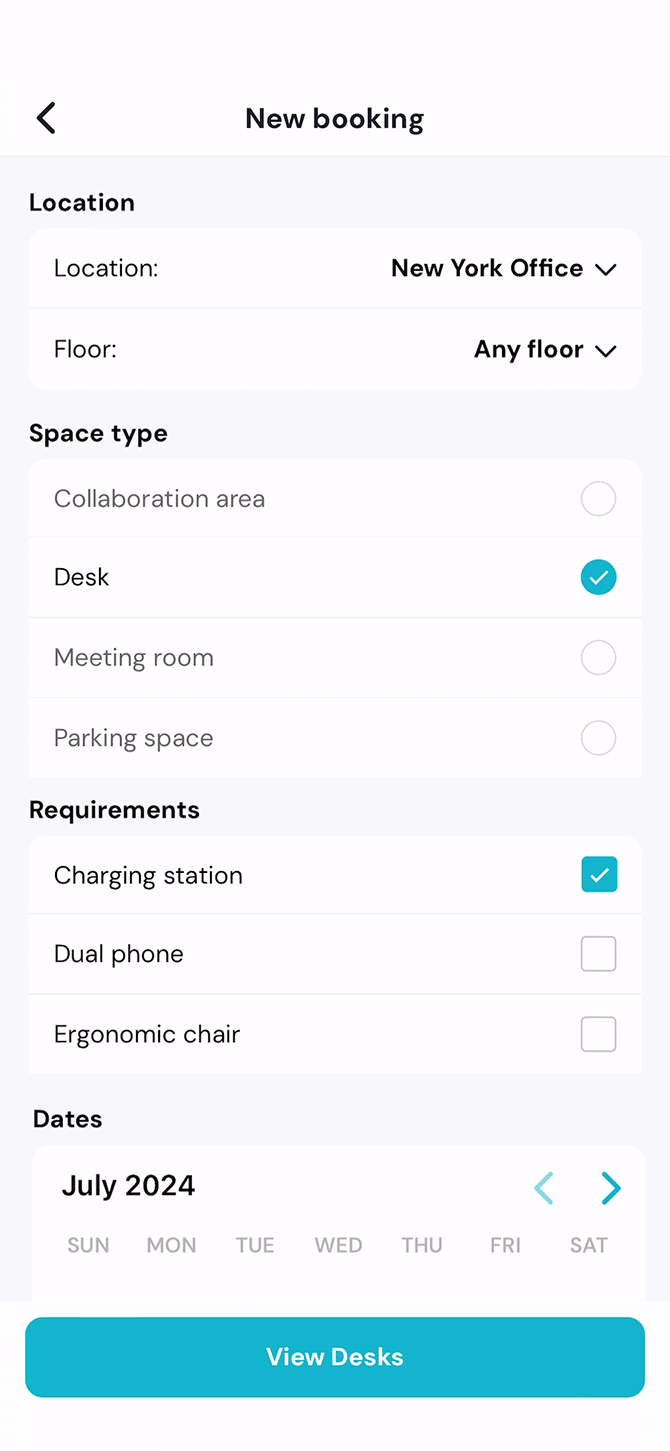Open the Location dropdown chevron

605,269
